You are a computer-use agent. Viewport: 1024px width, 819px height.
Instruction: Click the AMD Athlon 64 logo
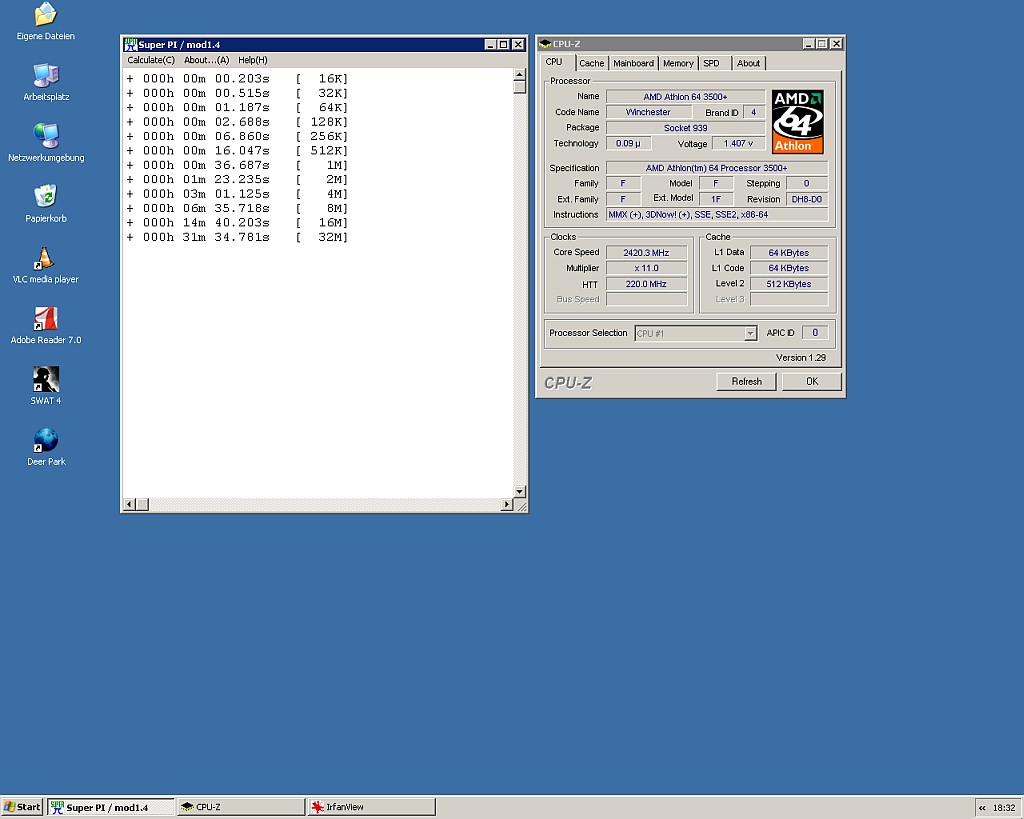point(797,121)
